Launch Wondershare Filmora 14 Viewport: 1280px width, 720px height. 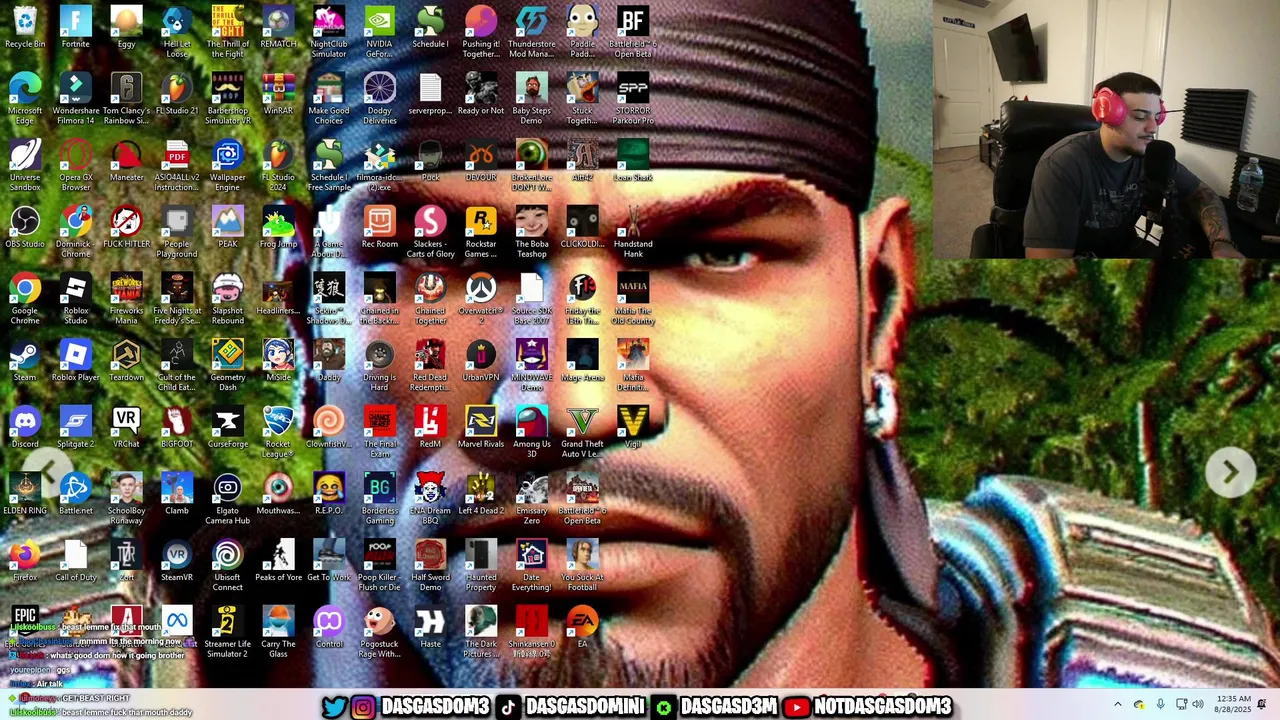point(76,98)
